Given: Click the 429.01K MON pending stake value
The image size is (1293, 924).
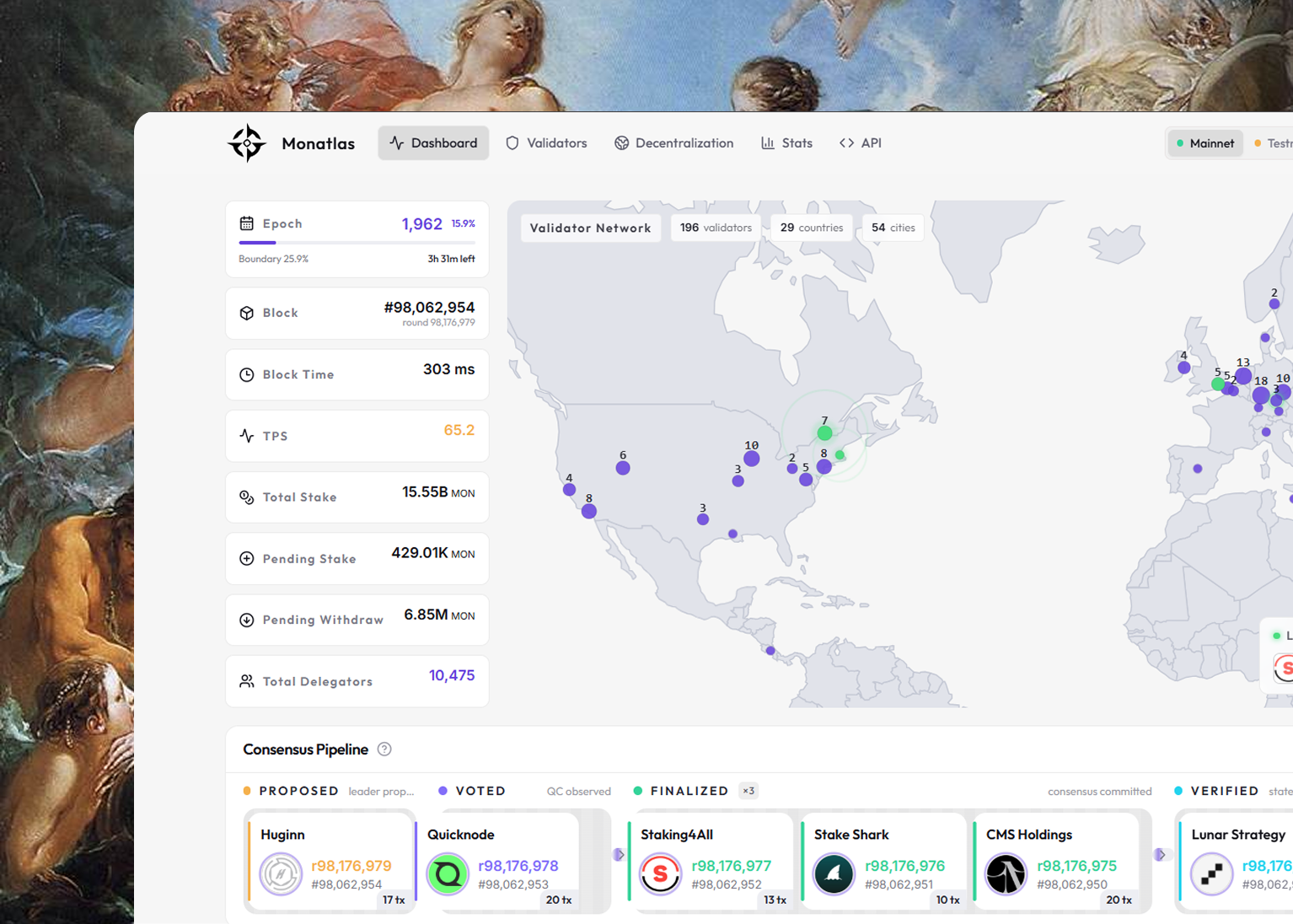Looking at the screenshot, I should [x=433, y=553].
